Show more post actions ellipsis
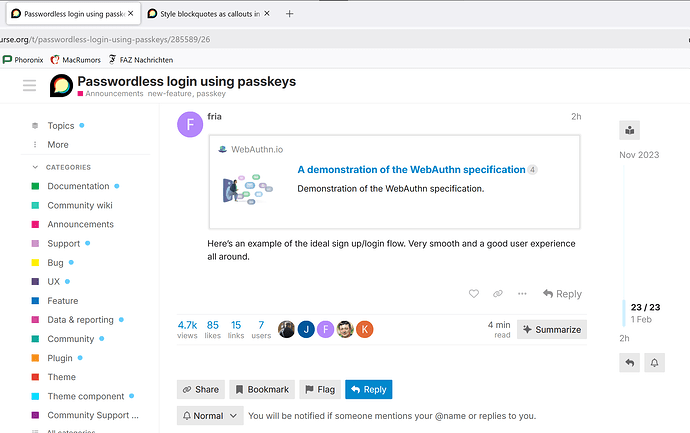 (x=522, y=294)
